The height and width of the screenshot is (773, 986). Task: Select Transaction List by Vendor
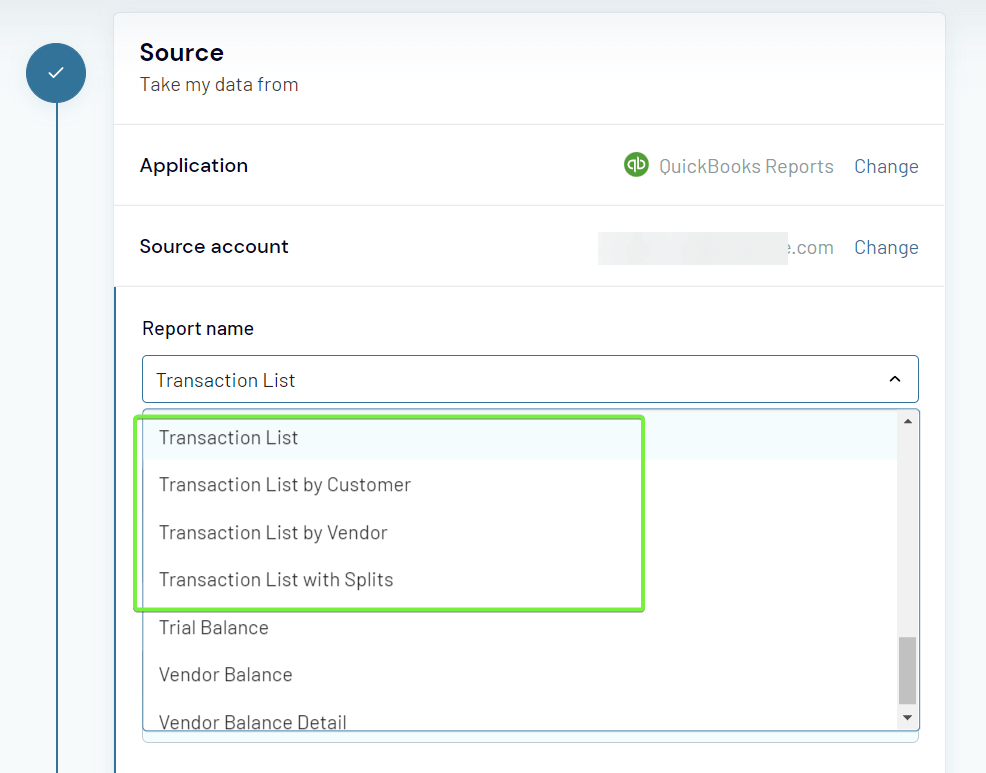coord(520,532)
